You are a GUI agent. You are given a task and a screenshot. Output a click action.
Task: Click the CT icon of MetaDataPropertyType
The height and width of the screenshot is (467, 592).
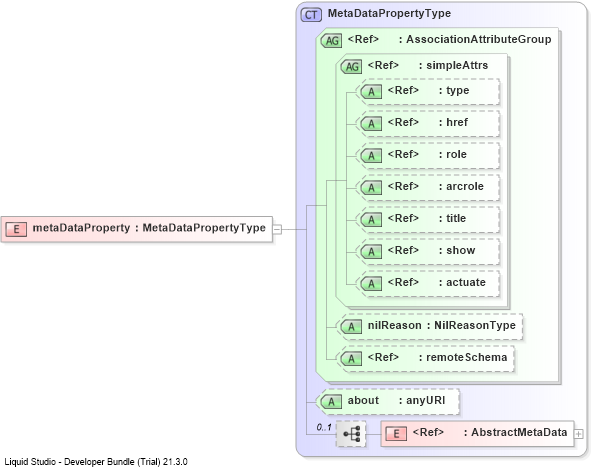coord(311,15)
